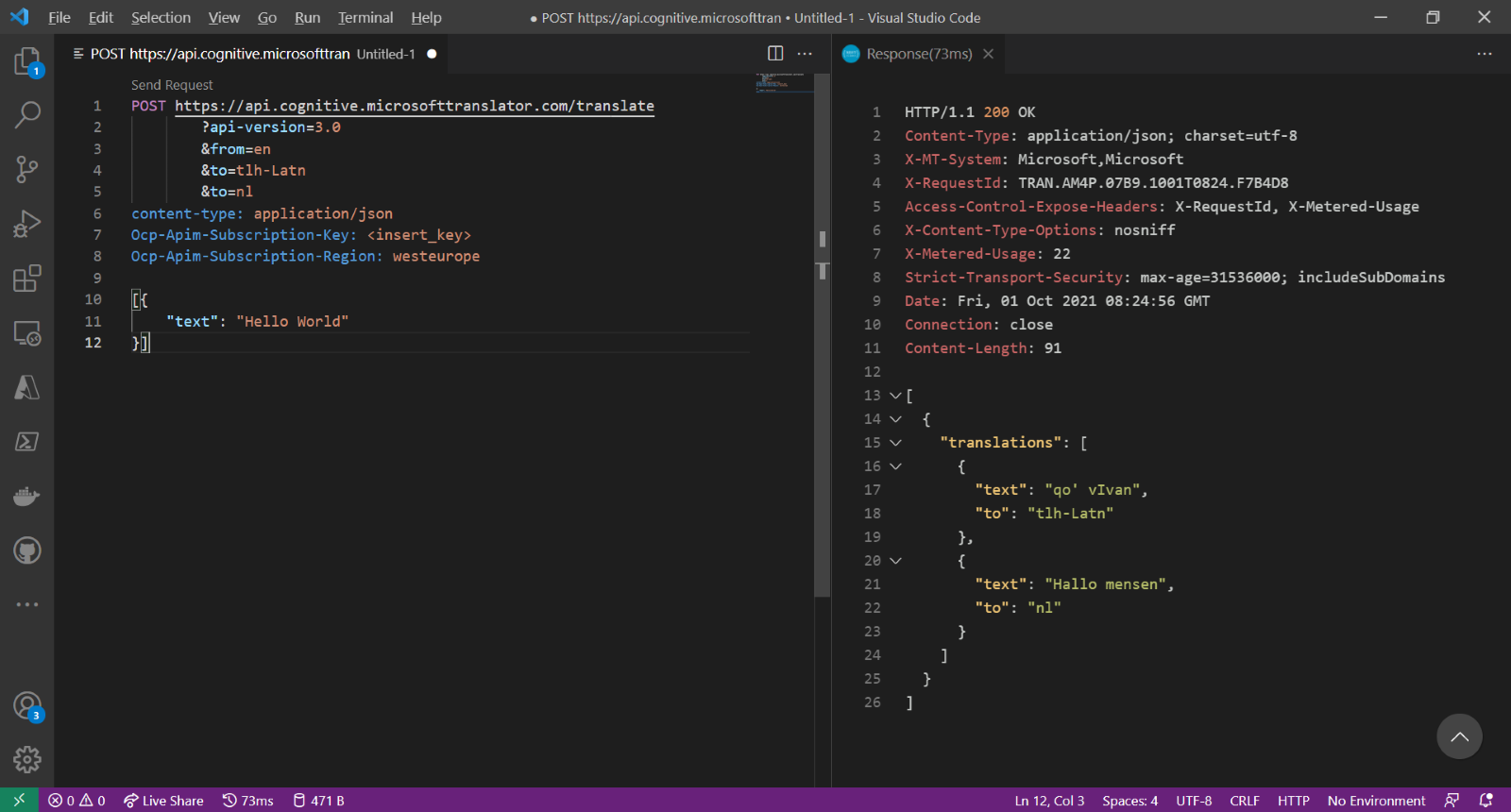The height and width of the screenshot is (812, 1511).
Task: Select No Environment in status bar
Action: click(1376, 801)
